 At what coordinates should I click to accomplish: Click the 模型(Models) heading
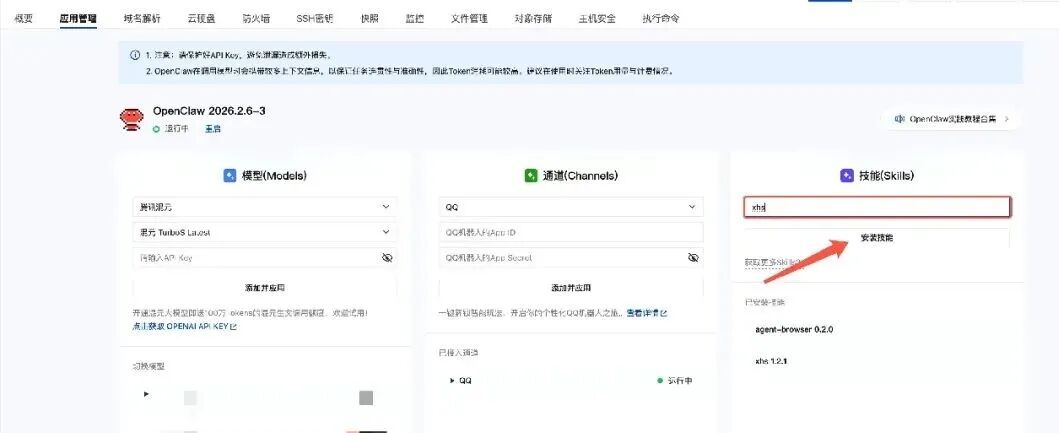(x=274, y=176)
